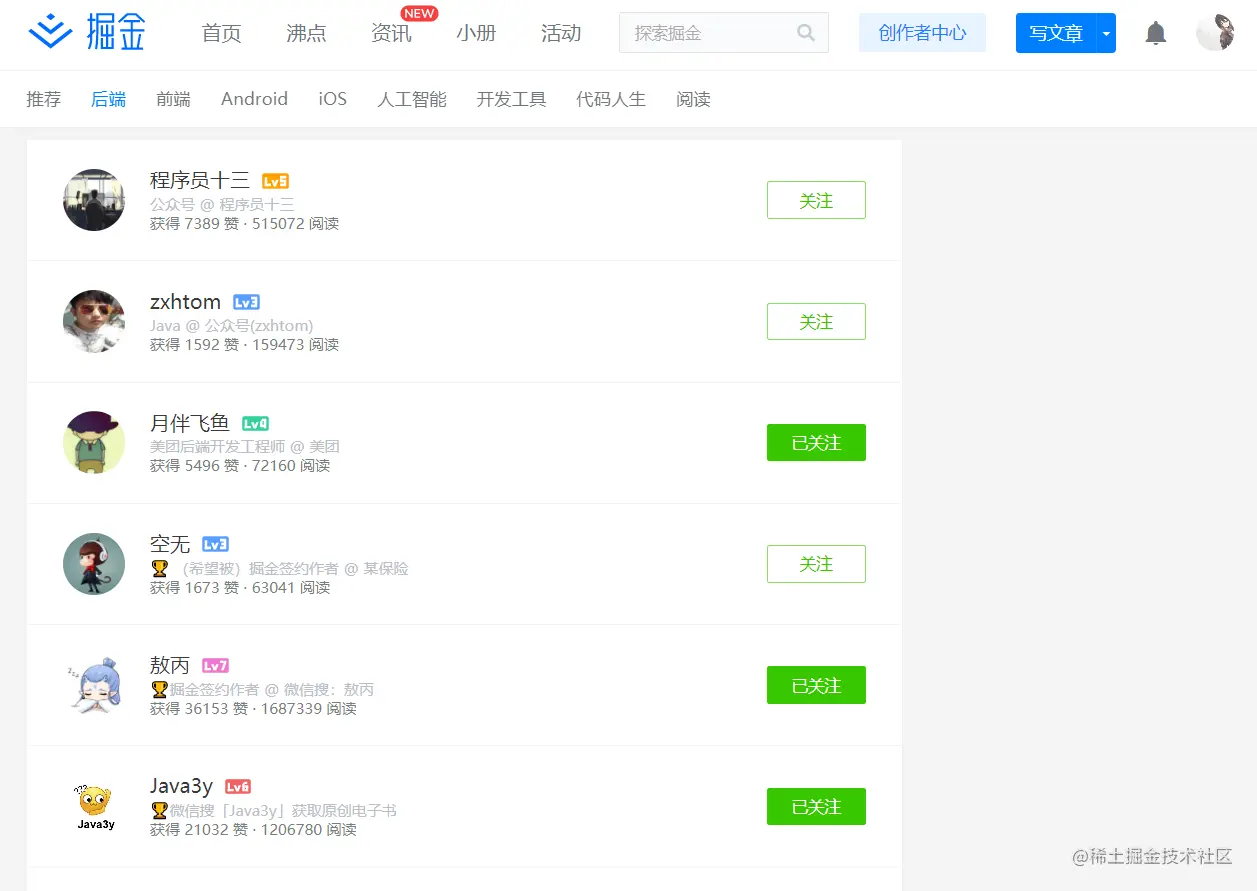The image size is (1257, 891).
Task: Open 沸点 in top navigation
Action: point(306,33)
